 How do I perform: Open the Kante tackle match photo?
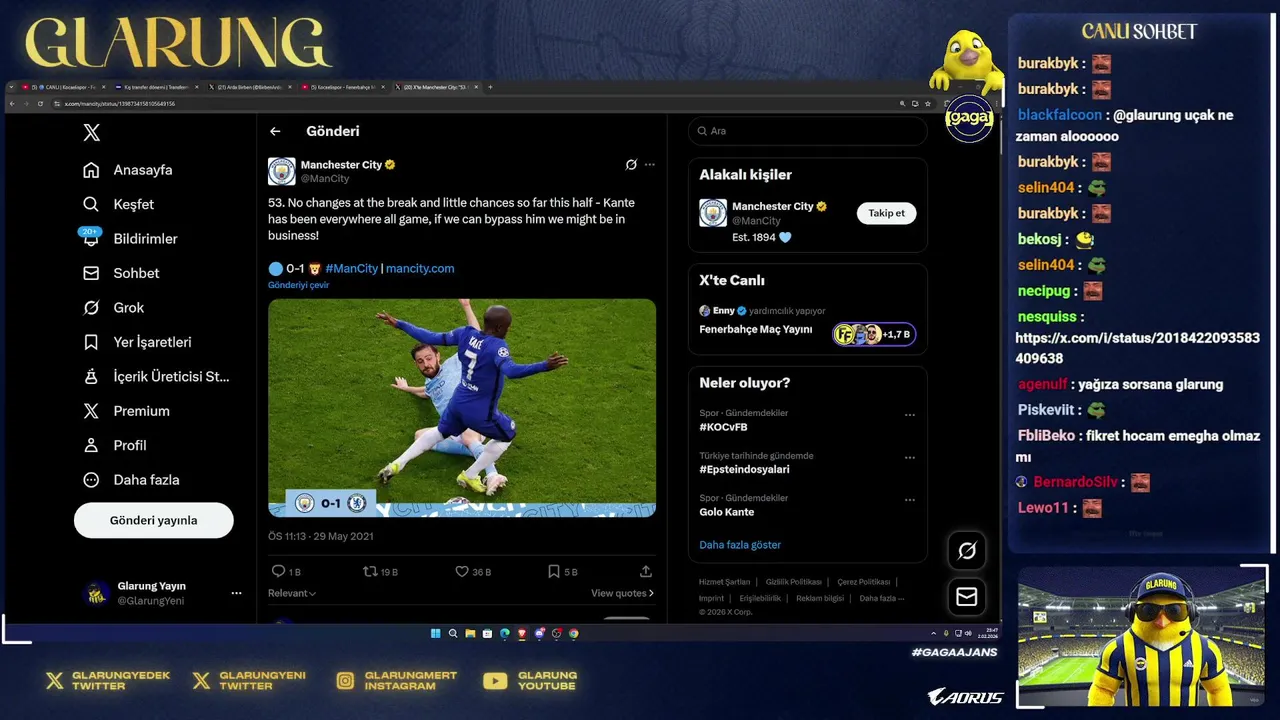(x=462, y=408)
